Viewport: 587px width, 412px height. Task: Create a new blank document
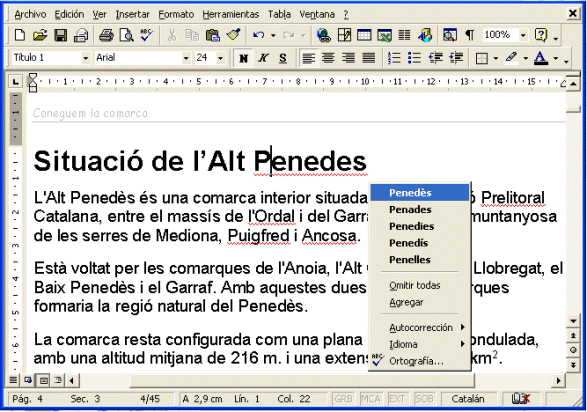click(19, 36)
